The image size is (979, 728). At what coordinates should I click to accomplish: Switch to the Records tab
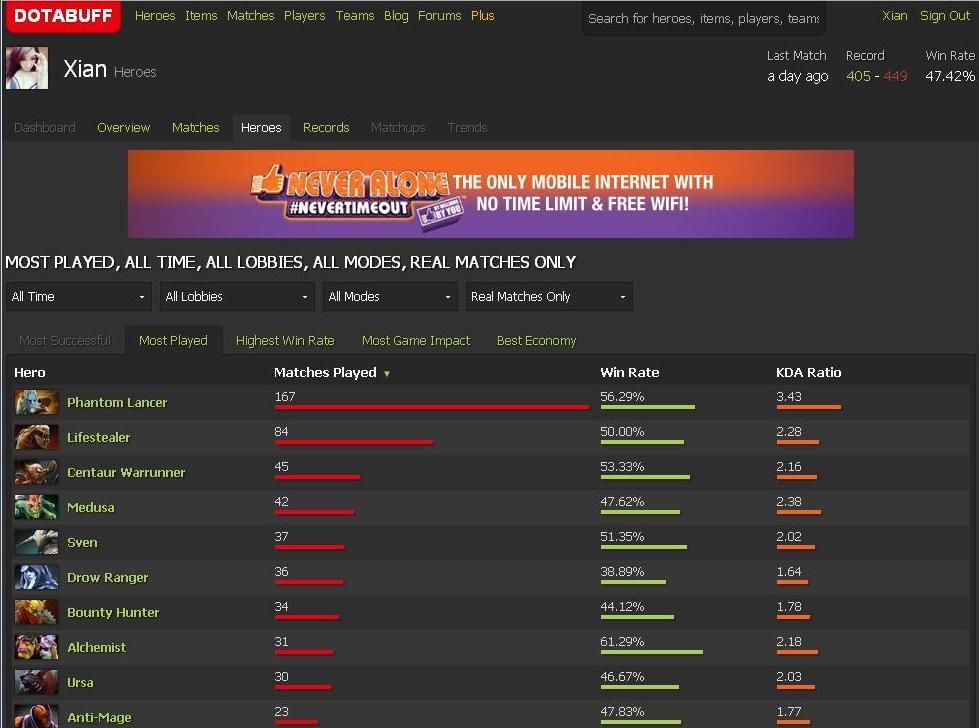click(326, 128)
